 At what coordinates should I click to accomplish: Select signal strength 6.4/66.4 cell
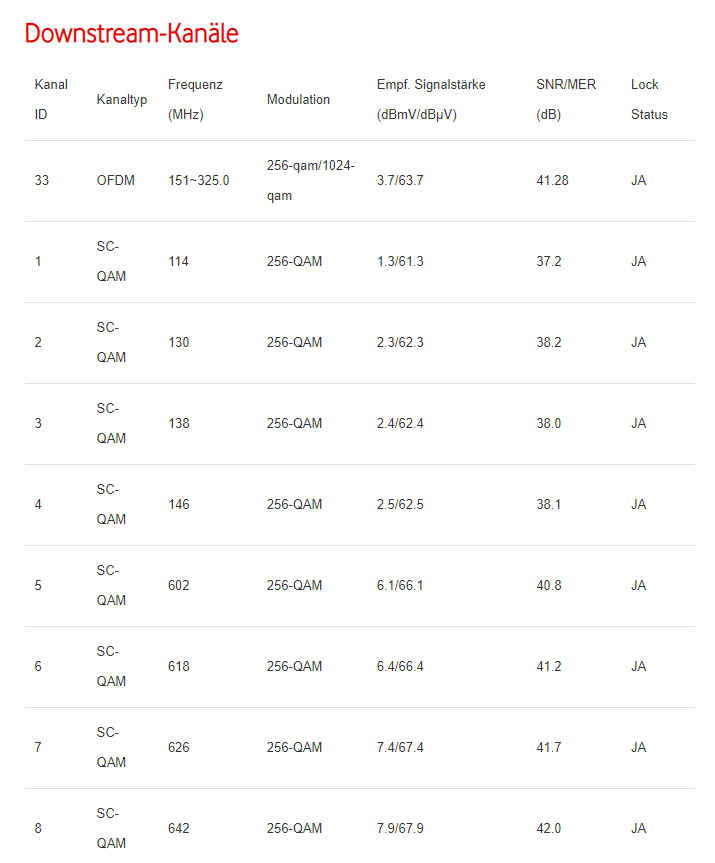point(400,667)
